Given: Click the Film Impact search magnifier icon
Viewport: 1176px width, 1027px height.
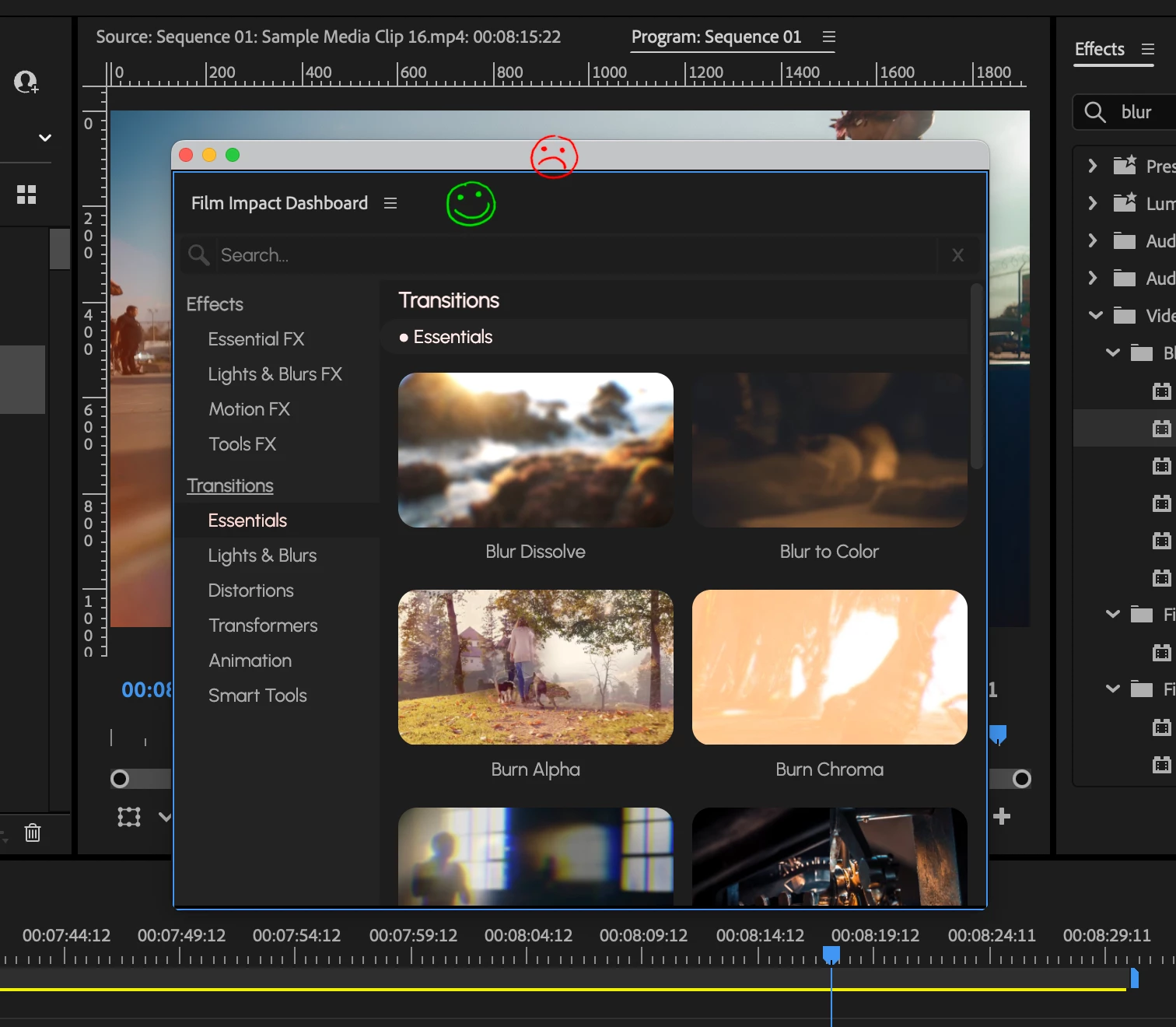Looking at the screenshot, I should click(x=199, y=255).
